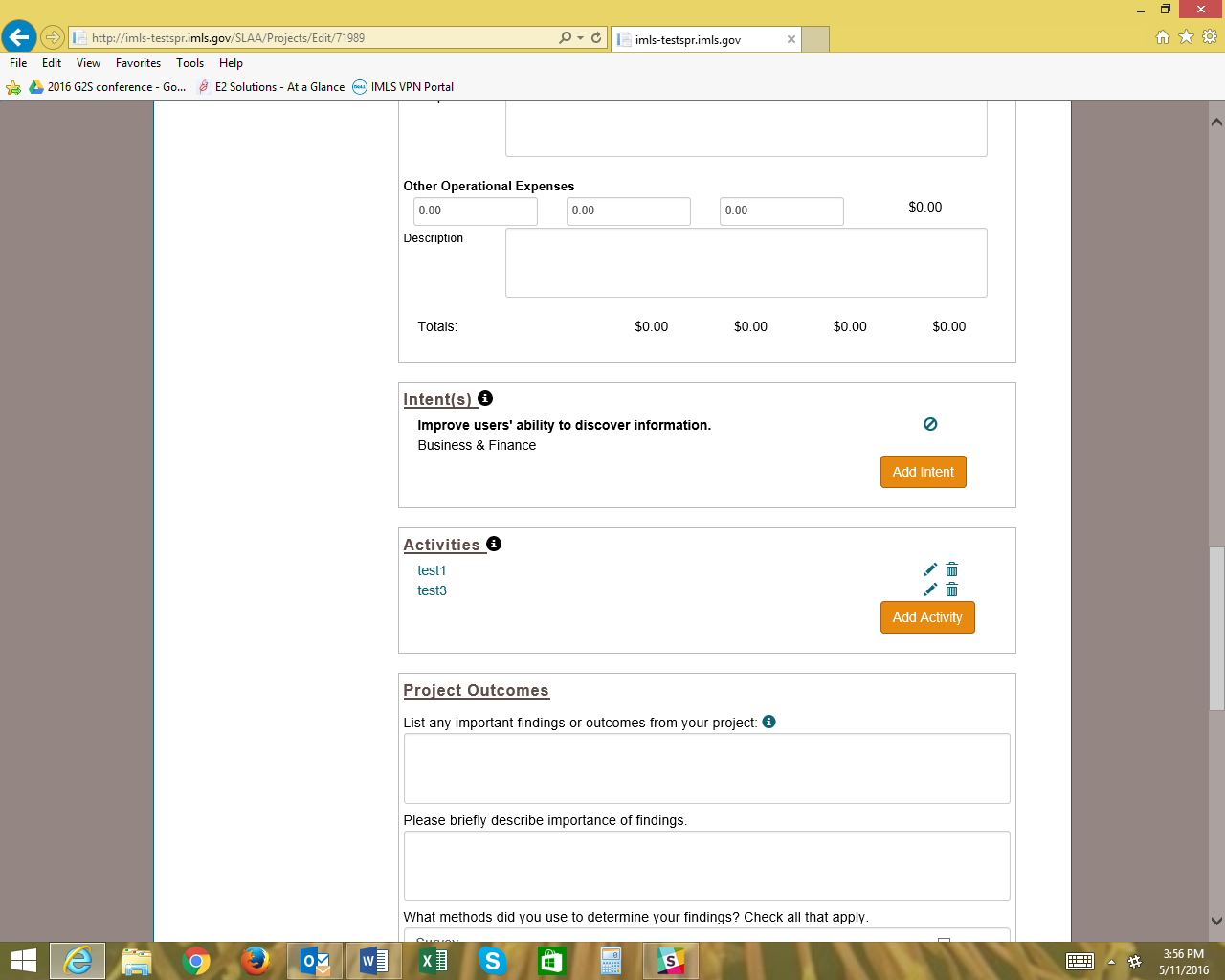Open a new browser tab

815,39
